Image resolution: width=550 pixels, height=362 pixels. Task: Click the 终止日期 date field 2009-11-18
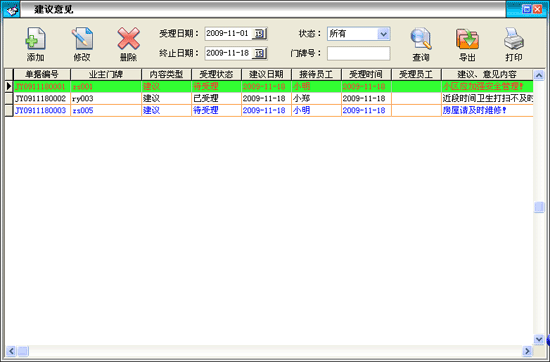tap(228, 53)
